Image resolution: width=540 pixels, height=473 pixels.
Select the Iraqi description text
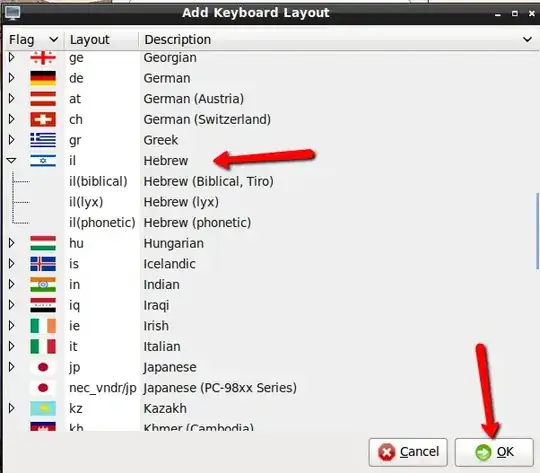156,306
